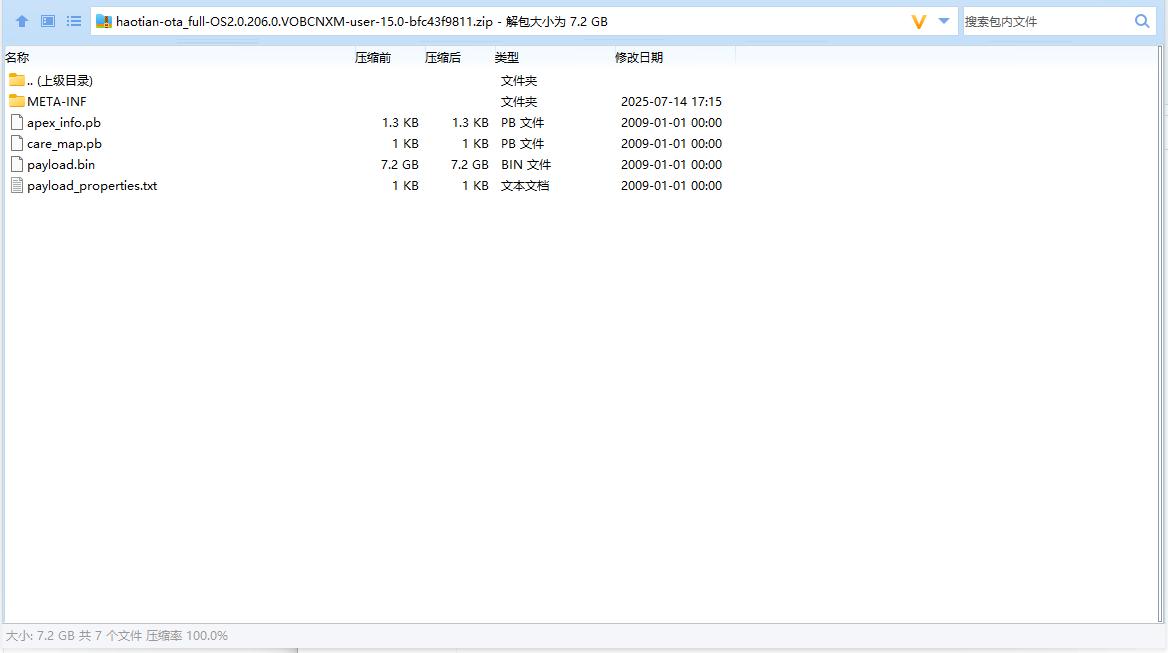The image size is (1168, 653).
Task: Select the payload.bin file
Action: coord(365,165)
